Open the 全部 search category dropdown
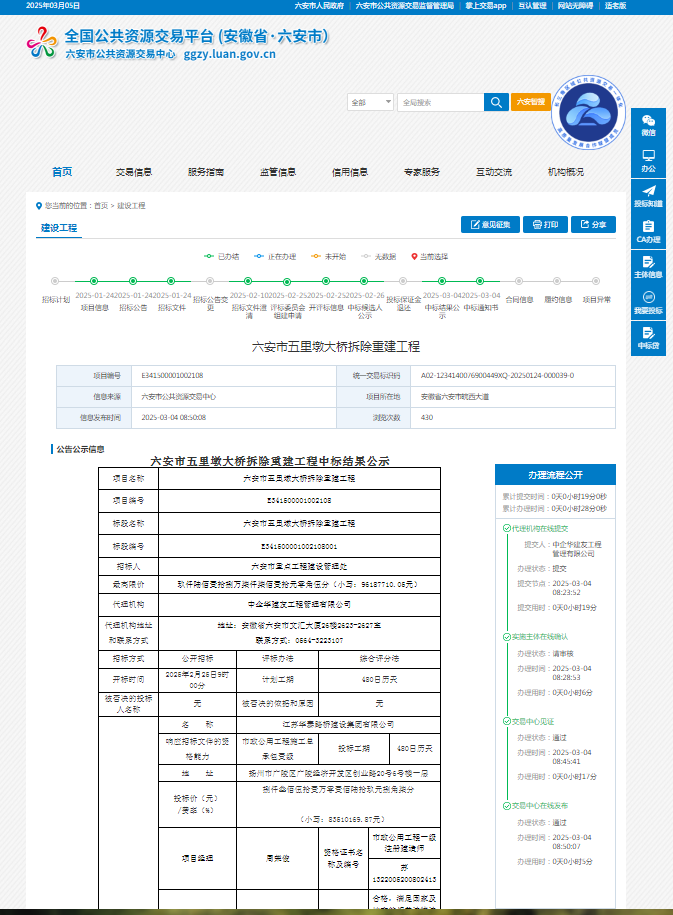Screen dimensions: 673x915 370,102
